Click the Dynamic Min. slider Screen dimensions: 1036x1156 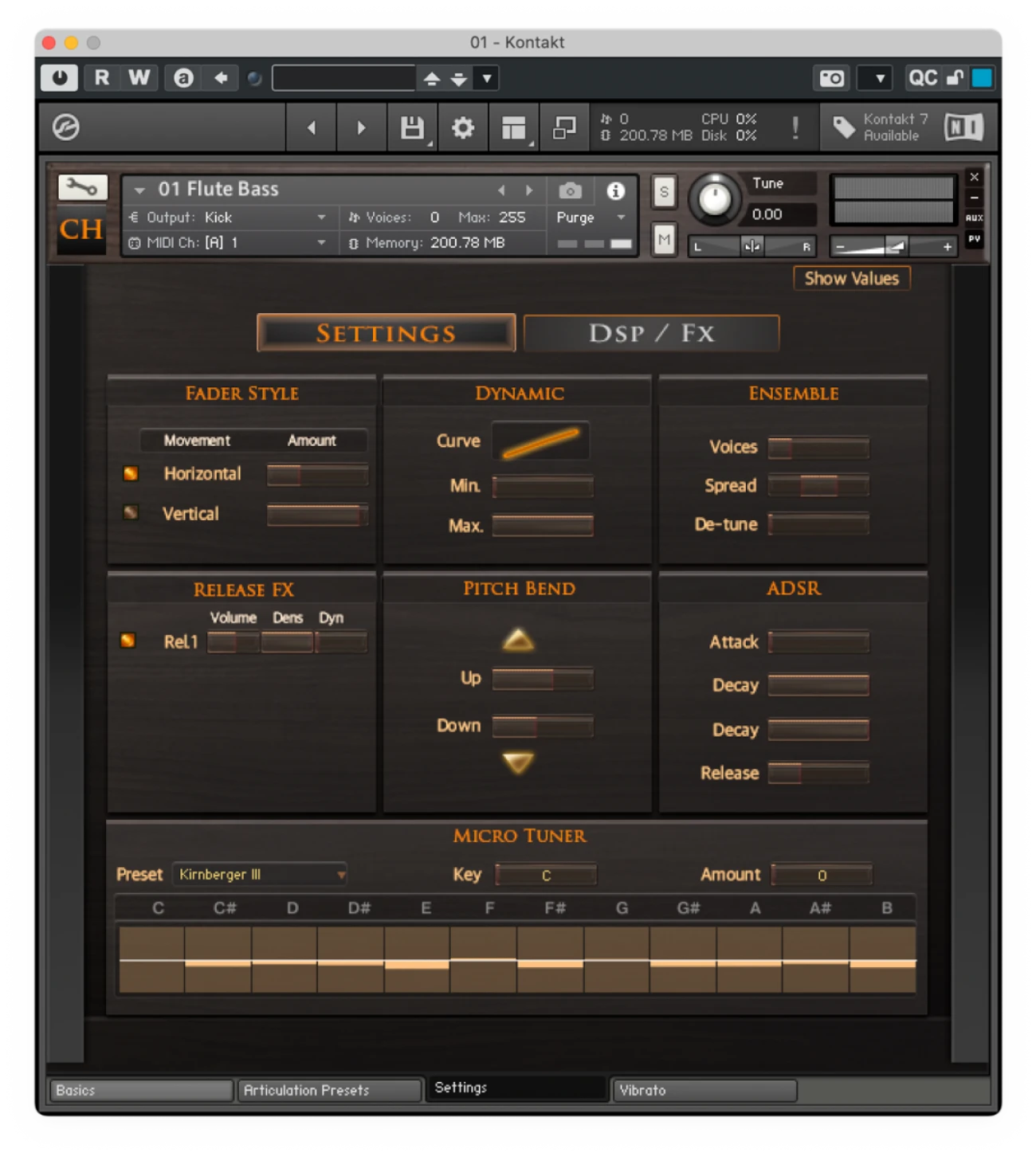coord(543,486)
